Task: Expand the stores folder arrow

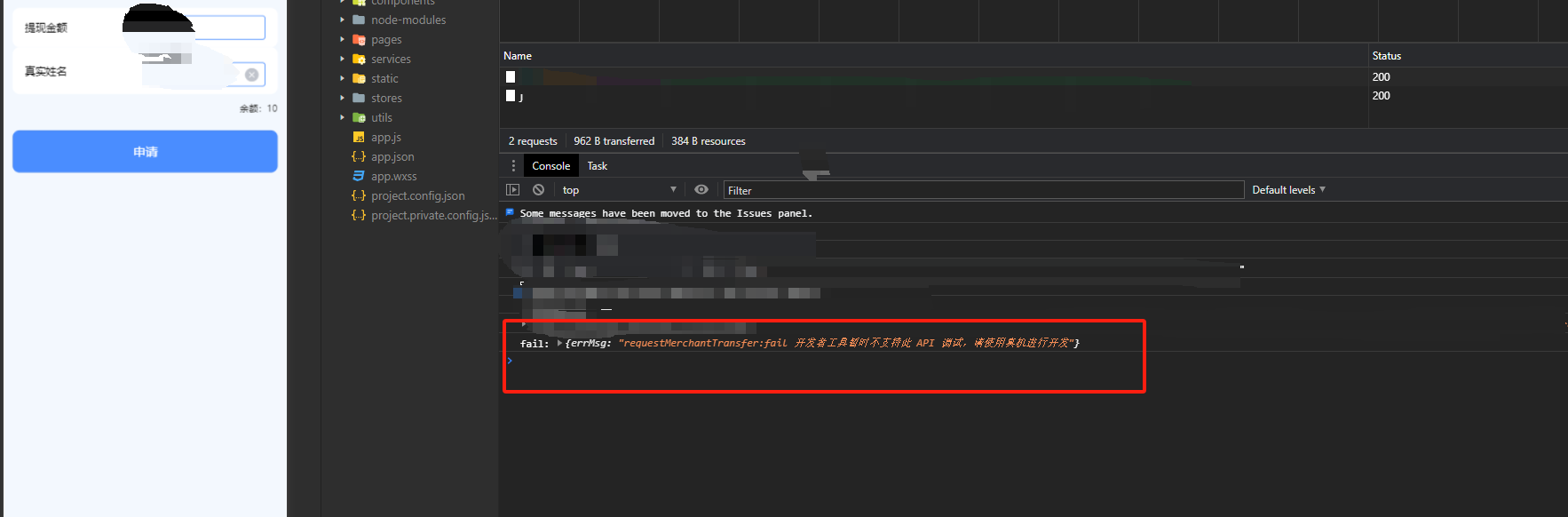Action: 342,98
